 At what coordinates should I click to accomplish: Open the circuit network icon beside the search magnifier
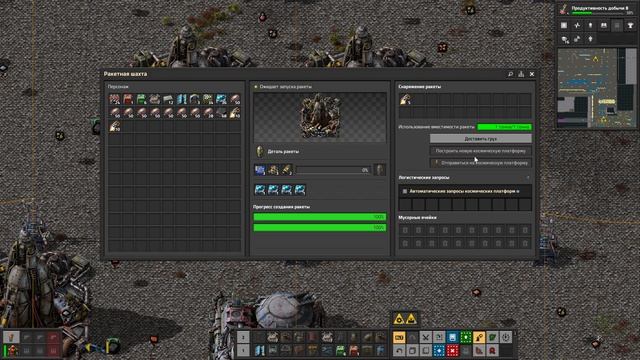click(521, 74)
